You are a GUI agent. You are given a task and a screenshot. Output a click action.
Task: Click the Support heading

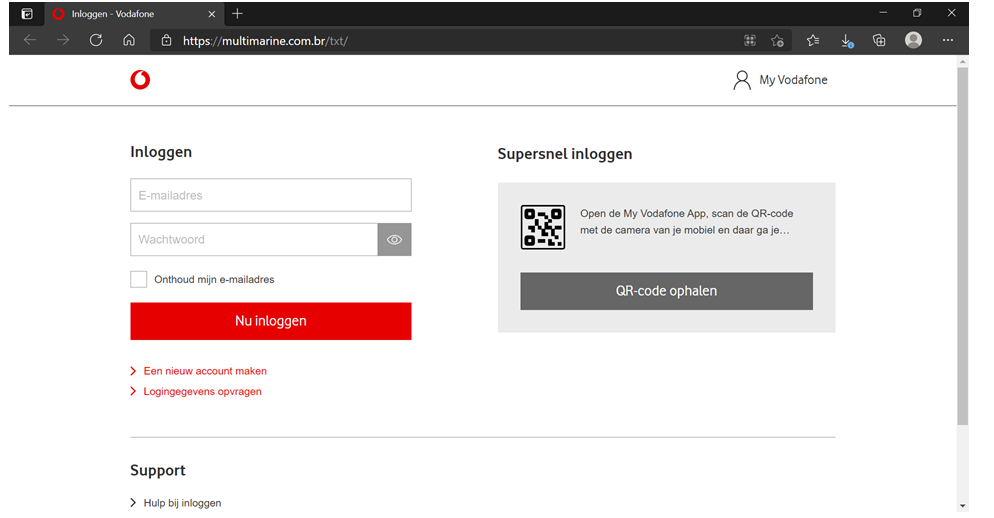point(158,470)
